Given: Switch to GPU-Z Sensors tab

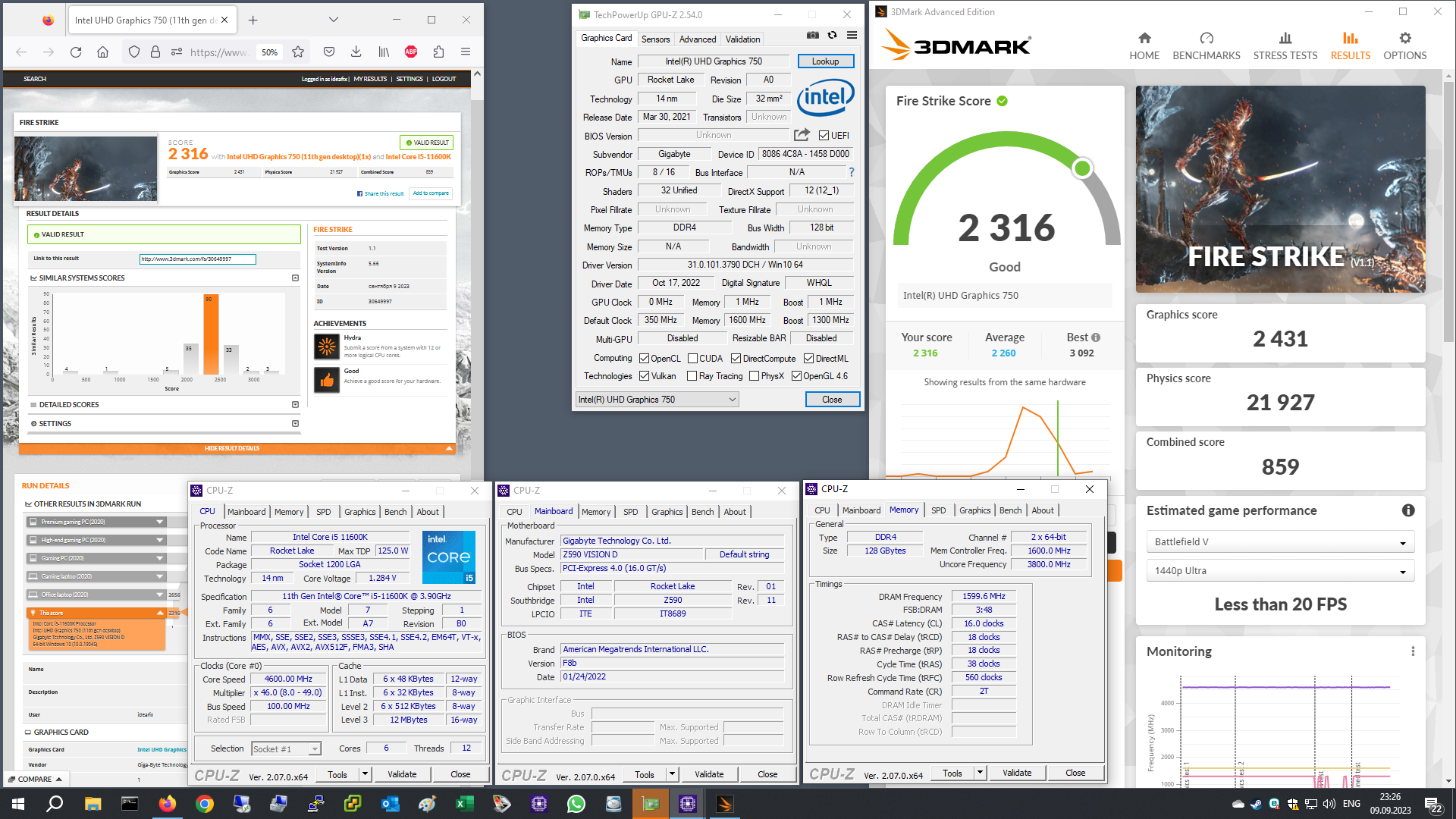Looking at the screenshot, I should [x=655, y=39].
